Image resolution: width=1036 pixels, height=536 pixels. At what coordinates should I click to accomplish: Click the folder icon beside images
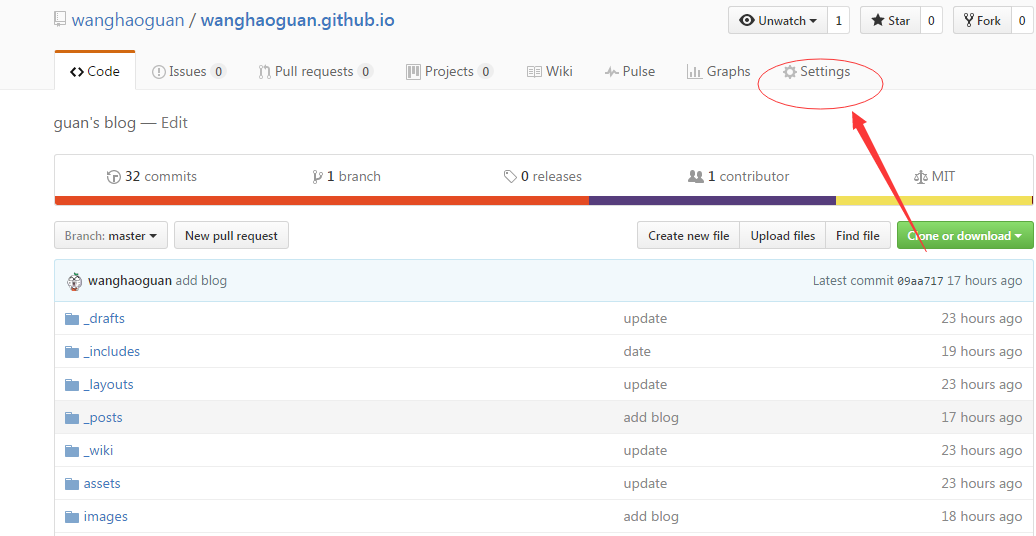(72, 517)
